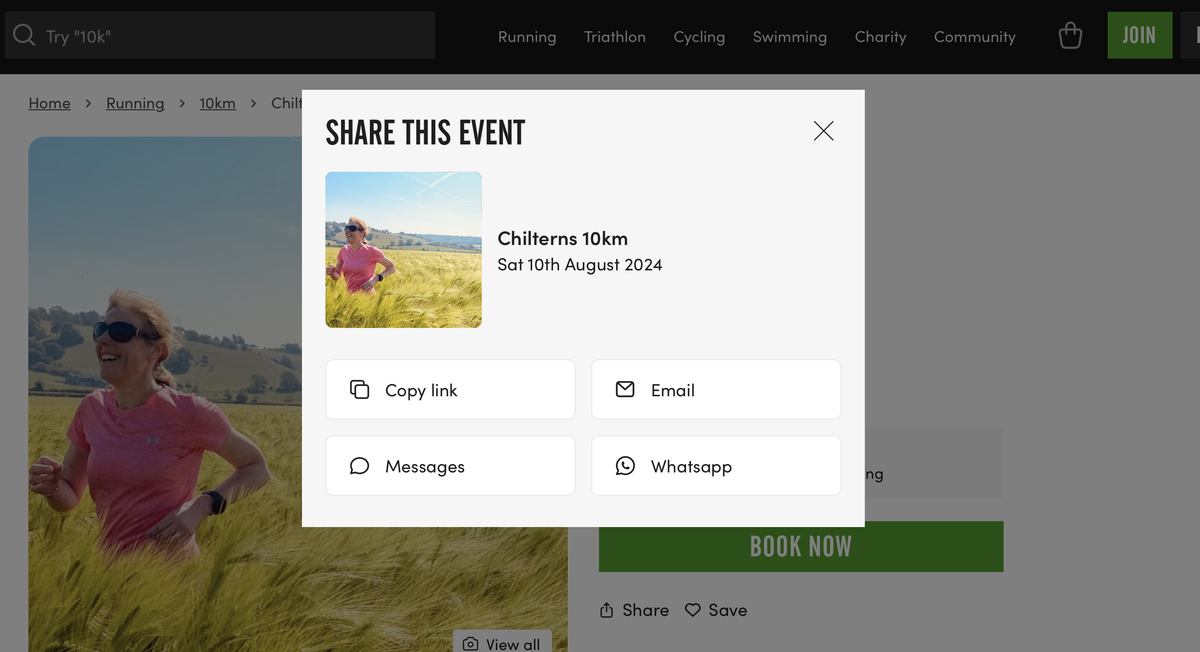Screen dimensions: 1200x652
Task: Open the Triathlon menu
Action: click(615, 37)
